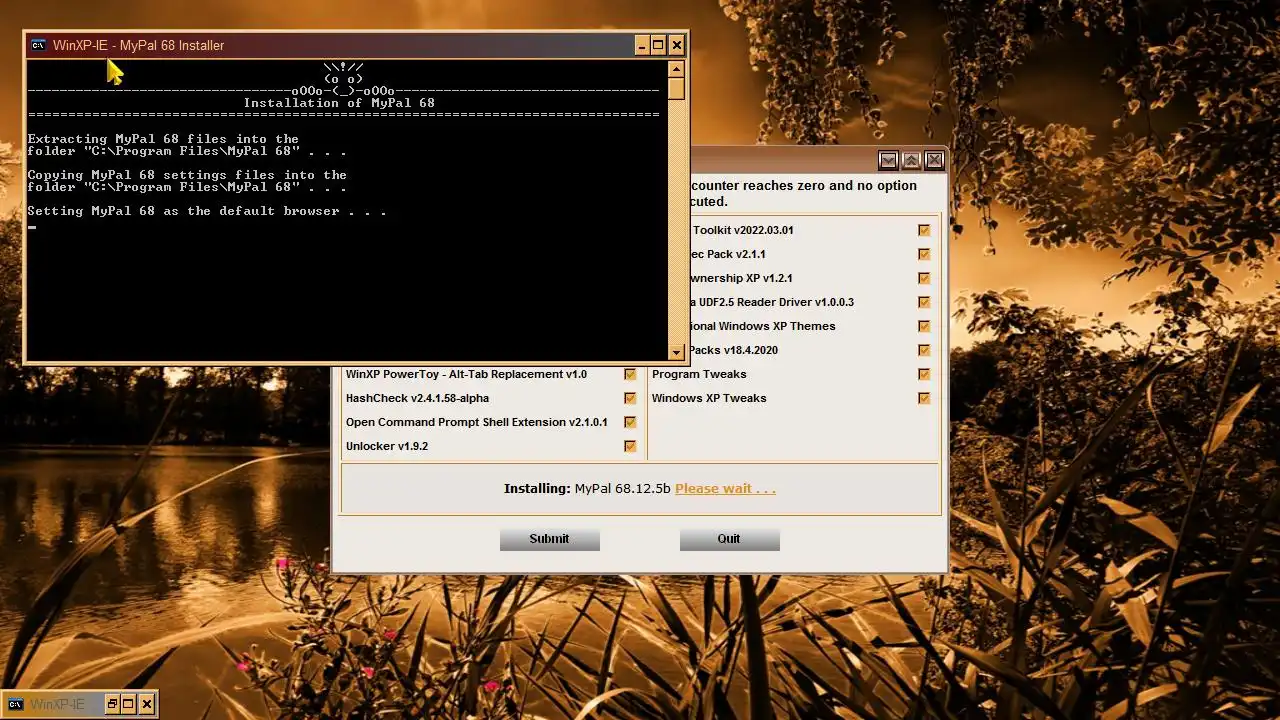The width and height of the screenshot is (1280, 720).
Task: Roll up the setup dialog with double-chevron-up button
Action: (911, 160)
